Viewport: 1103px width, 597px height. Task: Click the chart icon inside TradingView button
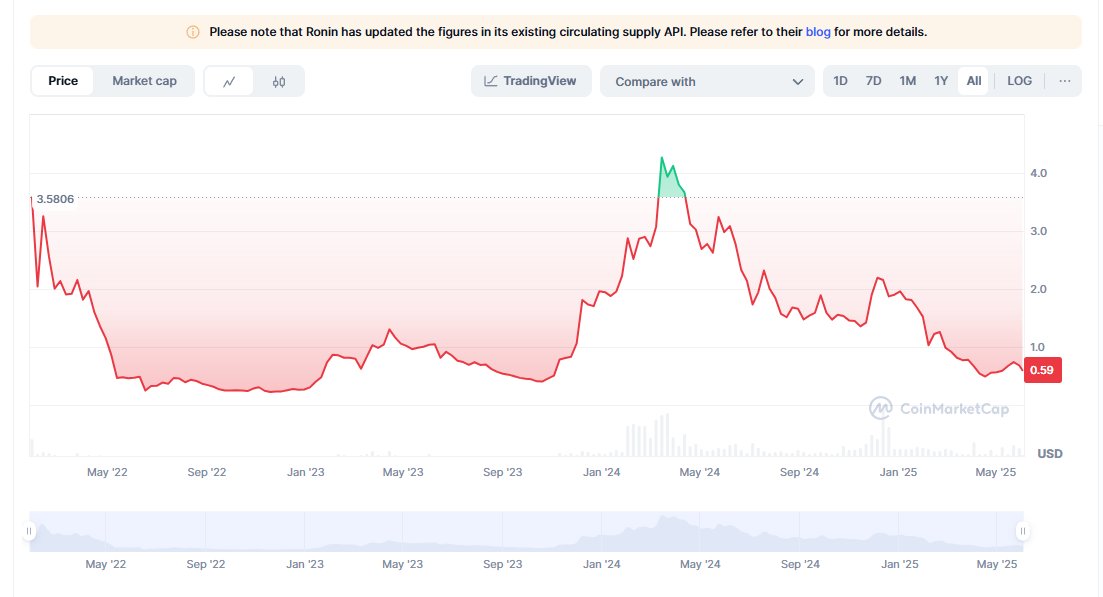[x=491, y=82]
